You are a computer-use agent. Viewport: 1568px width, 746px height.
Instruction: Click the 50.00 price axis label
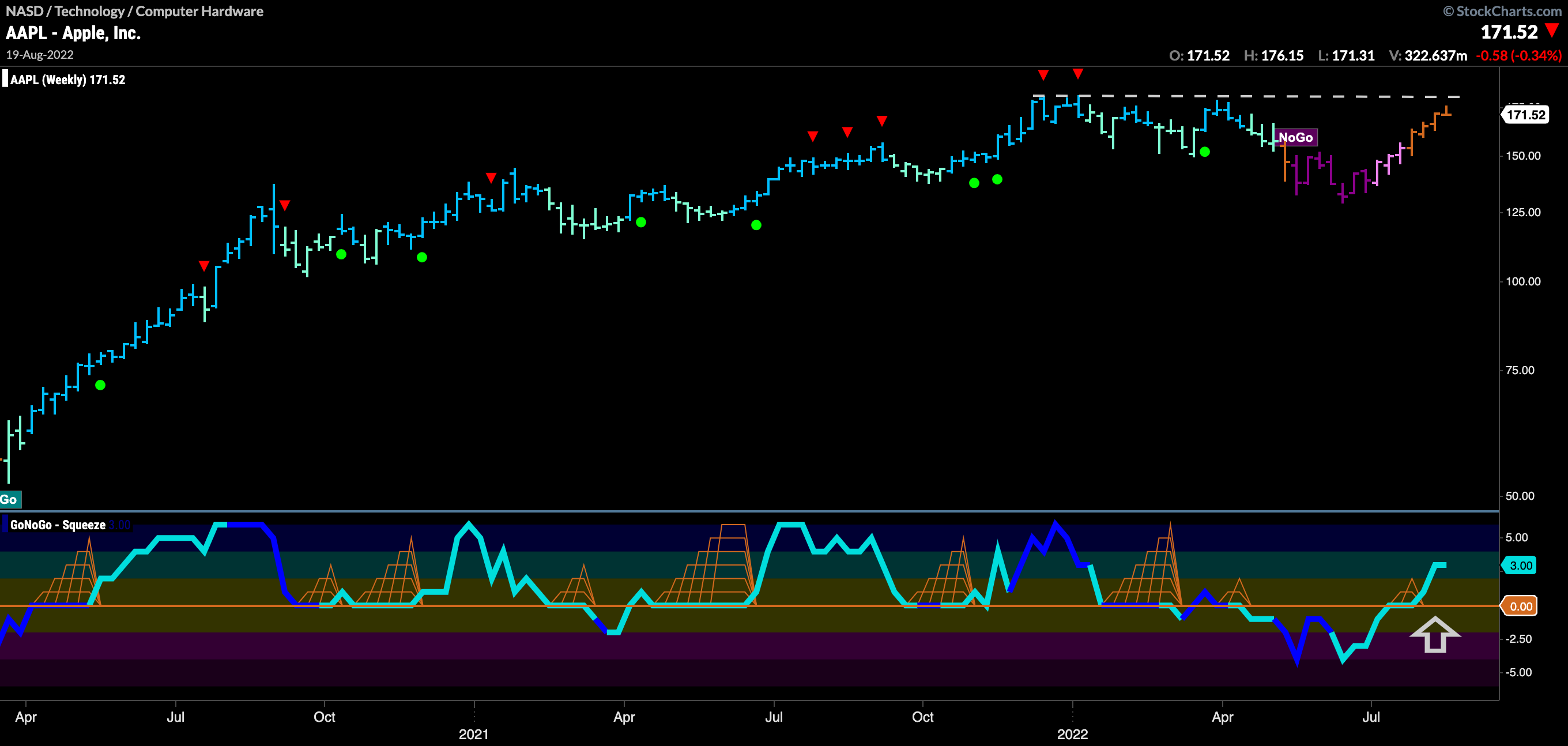click(1520, 496)
